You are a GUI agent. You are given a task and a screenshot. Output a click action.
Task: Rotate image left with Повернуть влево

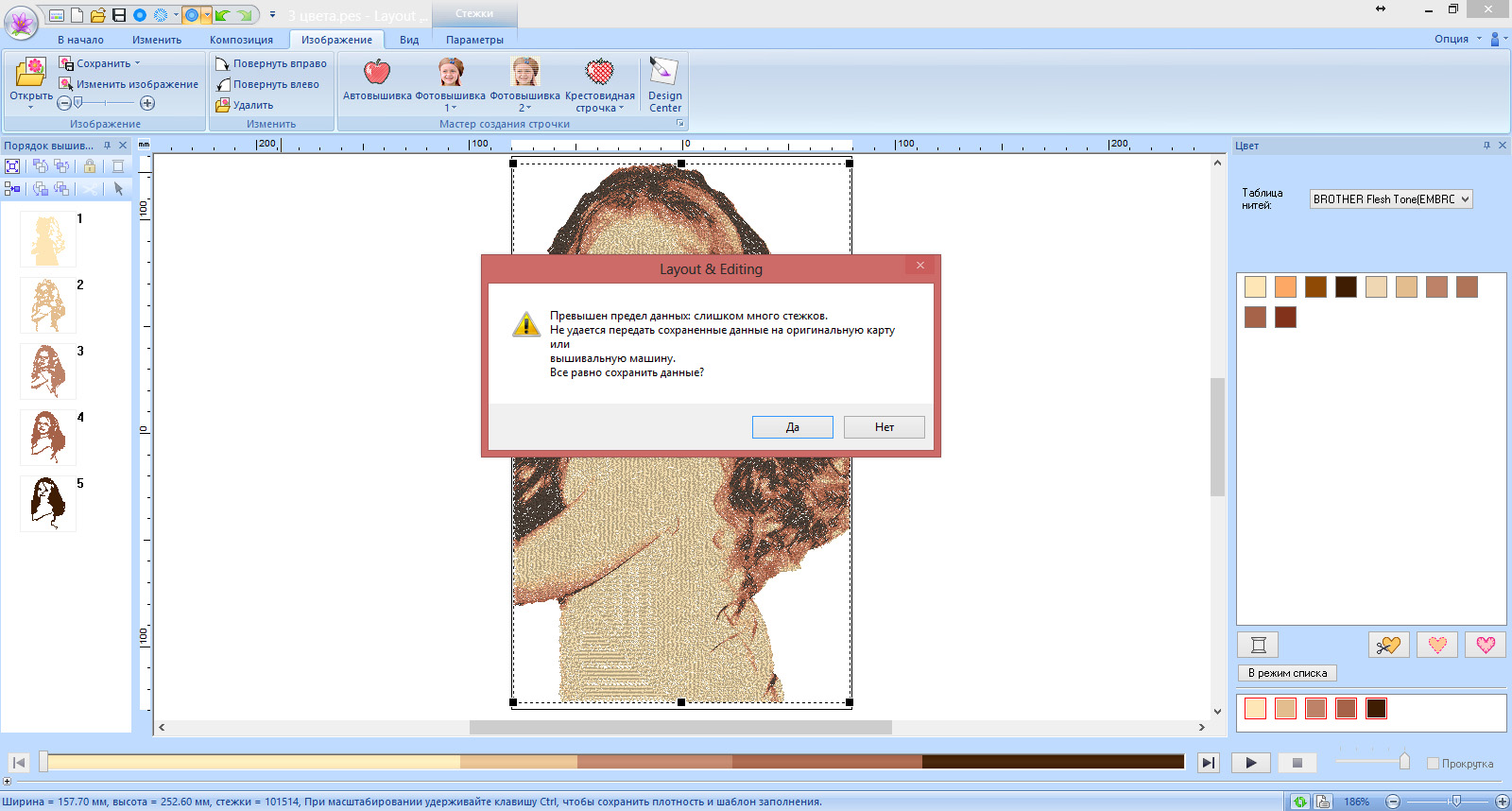point(267,84)
